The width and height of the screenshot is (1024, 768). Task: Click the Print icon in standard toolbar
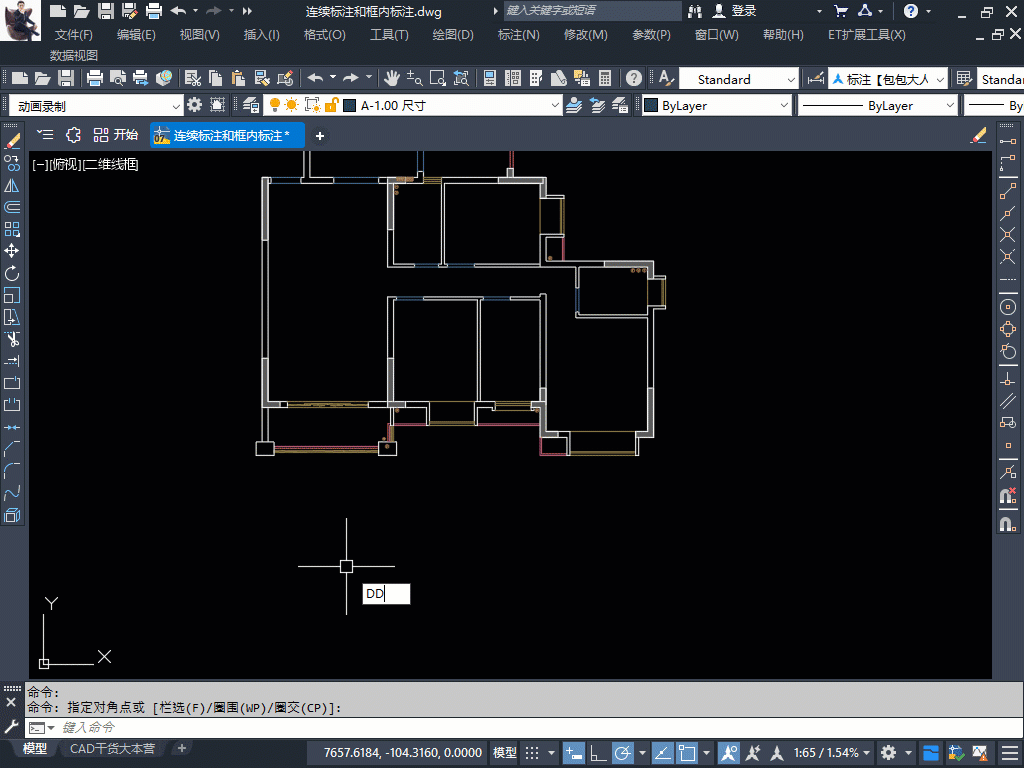(x=95, y=78)
